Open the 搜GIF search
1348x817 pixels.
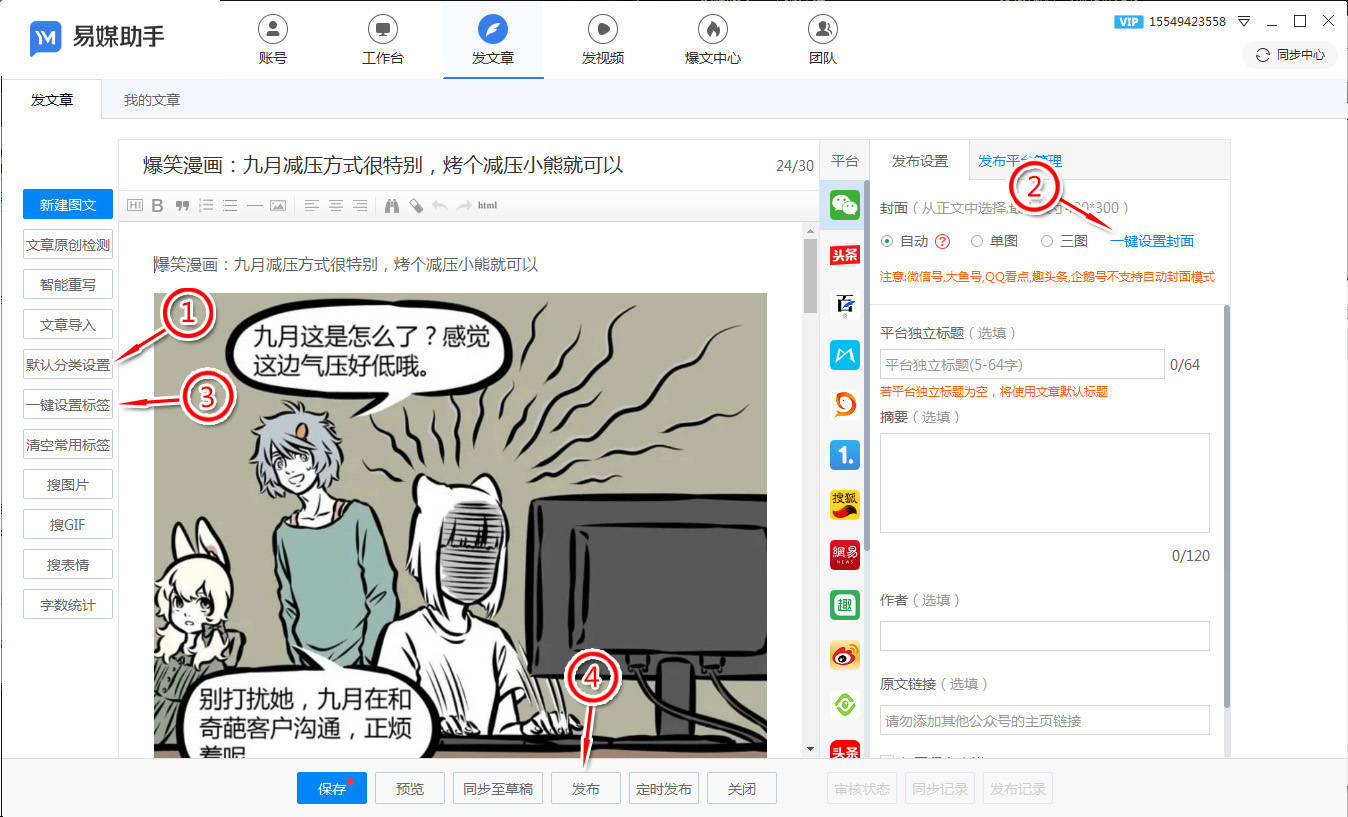[68, 525]
